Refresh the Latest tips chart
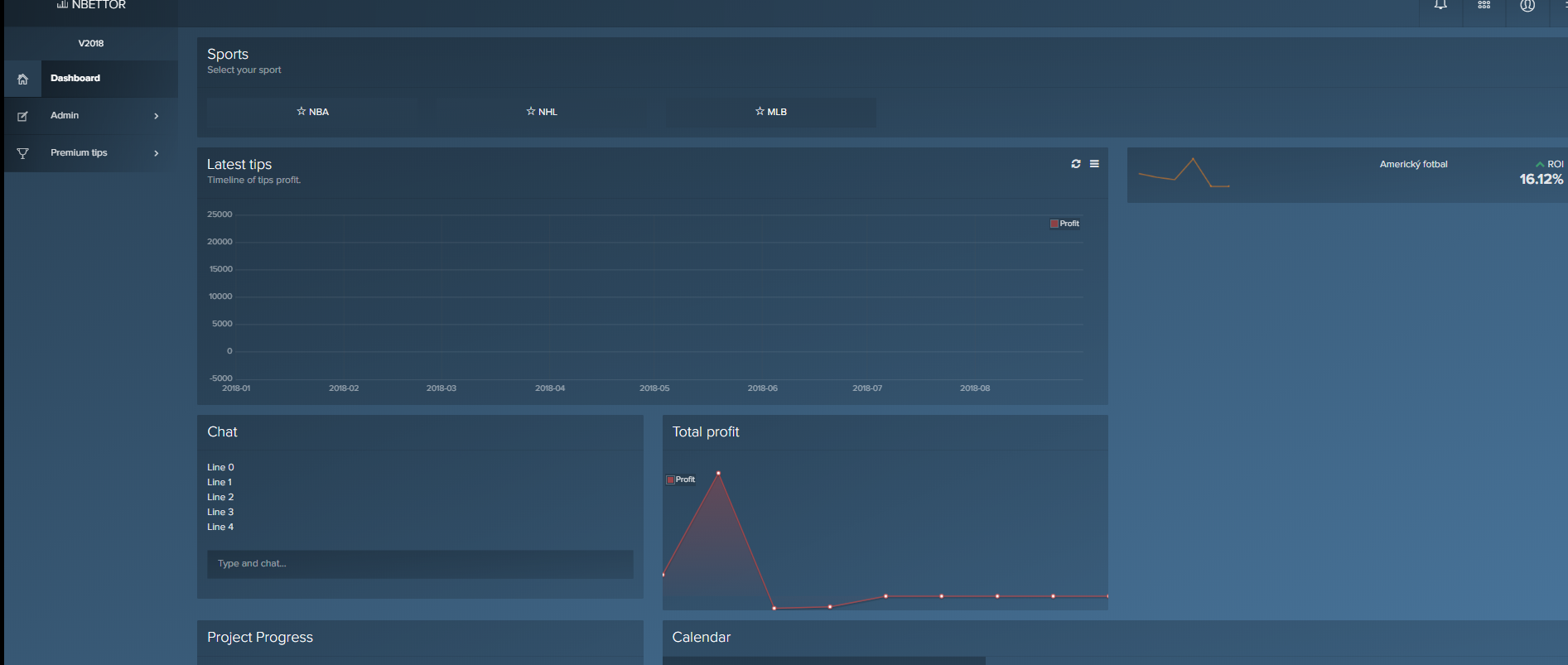The width and height of the screenshot is (1568, 665). coord(1075,164)
